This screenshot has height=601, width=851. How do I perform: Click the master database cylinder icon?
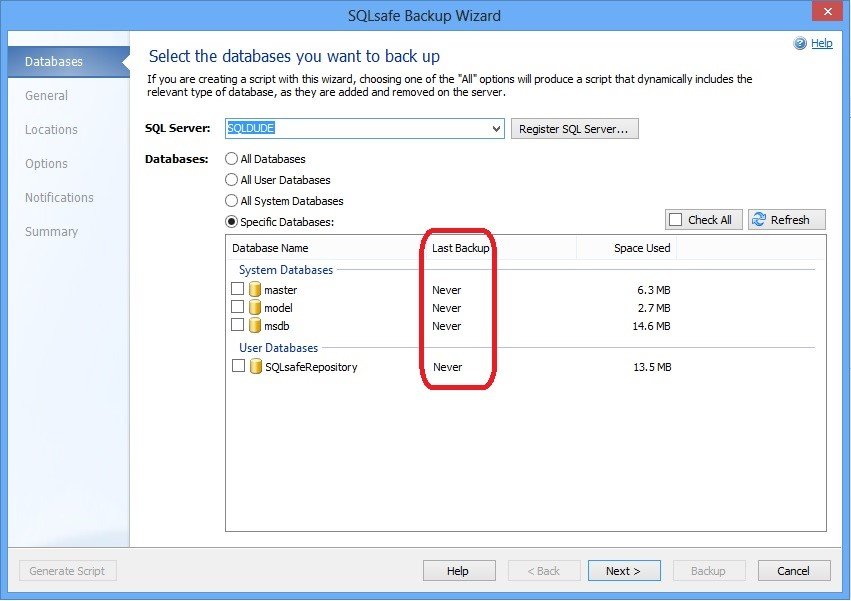pos(255,289)
